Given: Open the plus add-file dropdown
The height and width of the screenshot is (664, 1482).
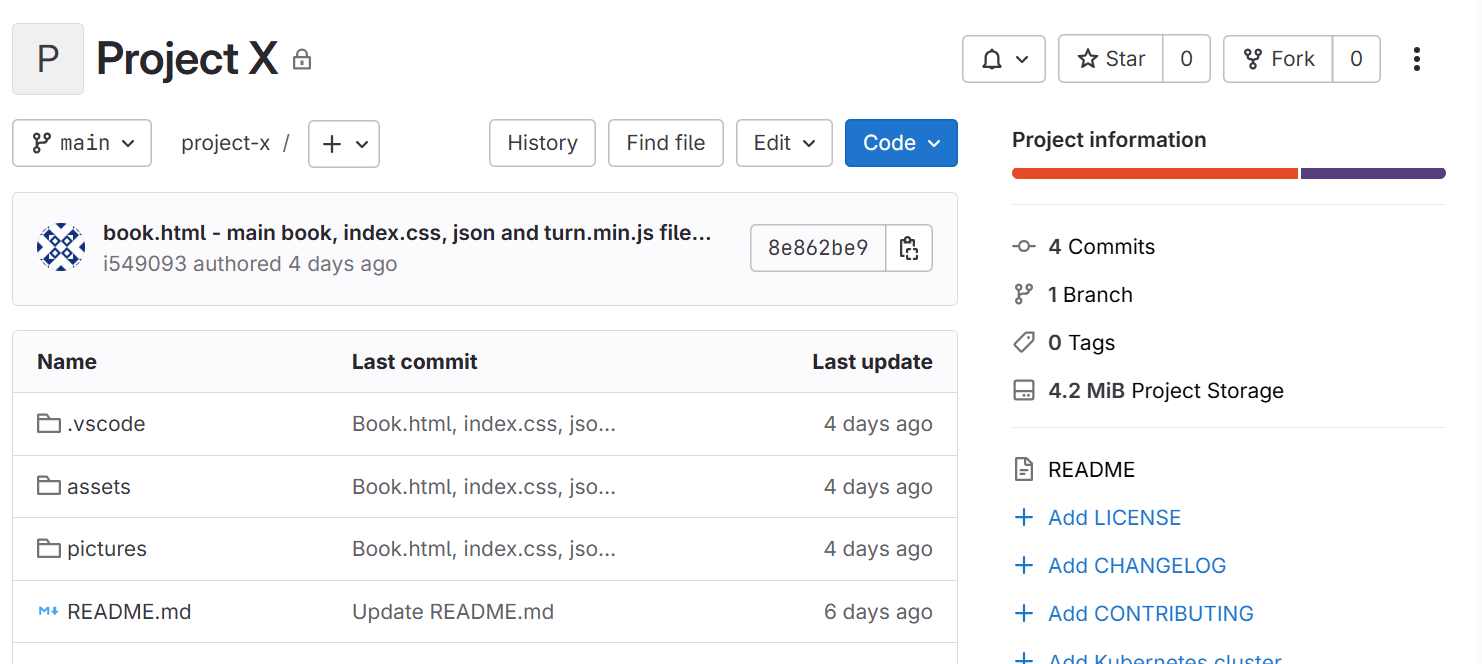Looking at the screenshot, I should point(344,143).
